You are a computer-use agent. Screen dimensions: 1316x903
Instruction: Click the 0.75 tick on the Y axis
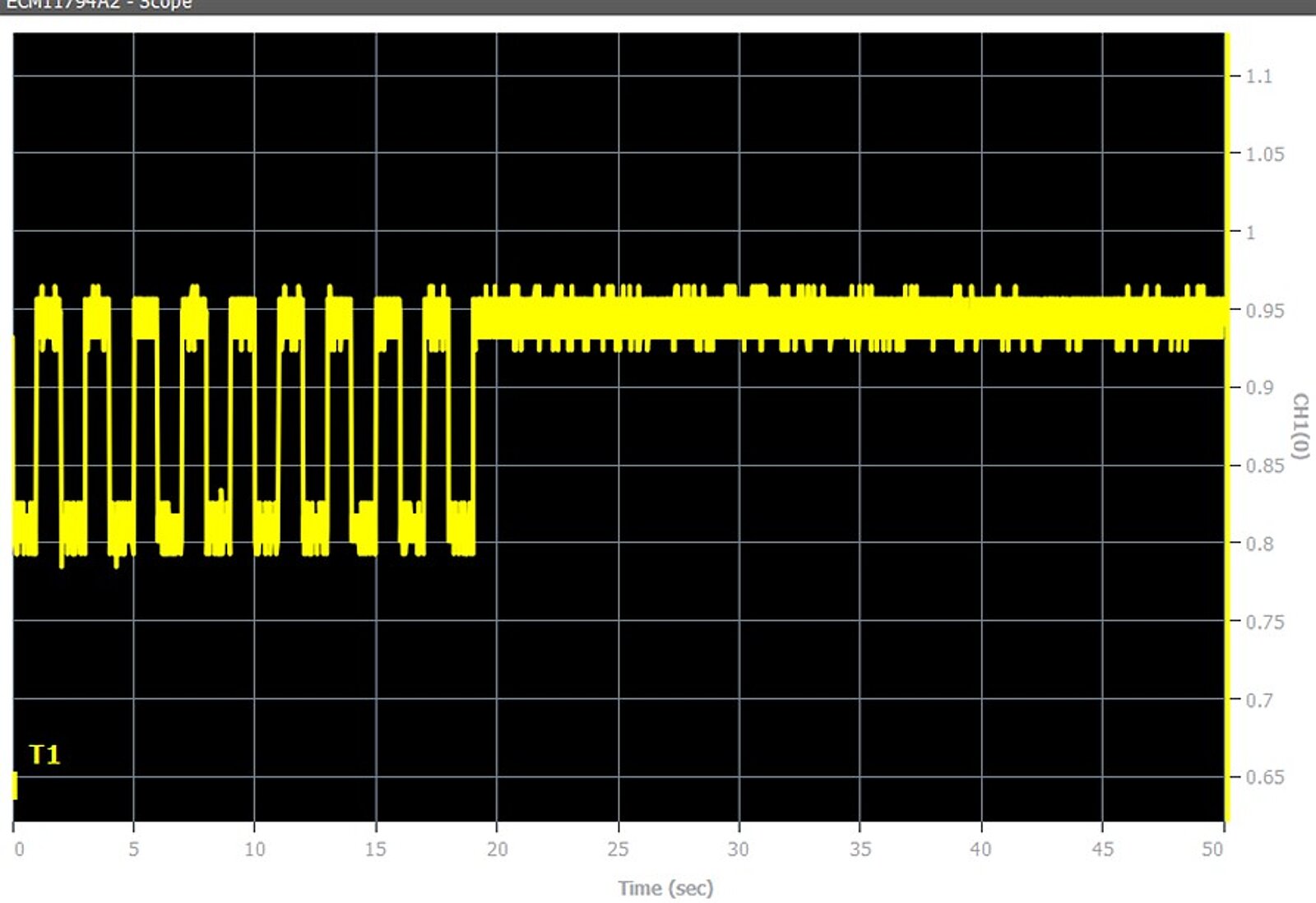pyautogui.click(x=1264, y=622)
